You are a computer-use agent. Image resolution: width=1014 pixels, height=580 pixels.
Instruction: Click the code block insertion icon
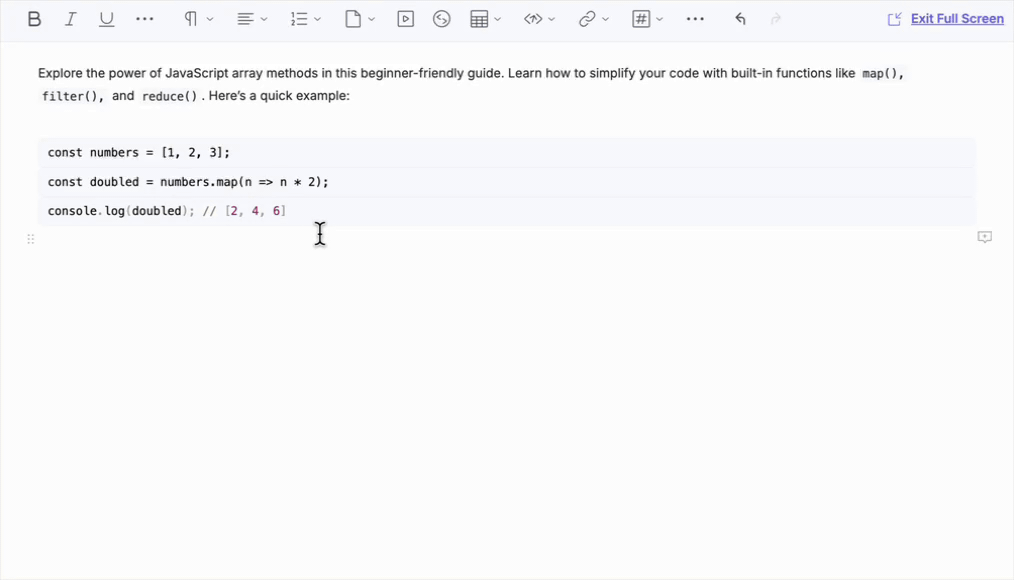pos(535,18)
